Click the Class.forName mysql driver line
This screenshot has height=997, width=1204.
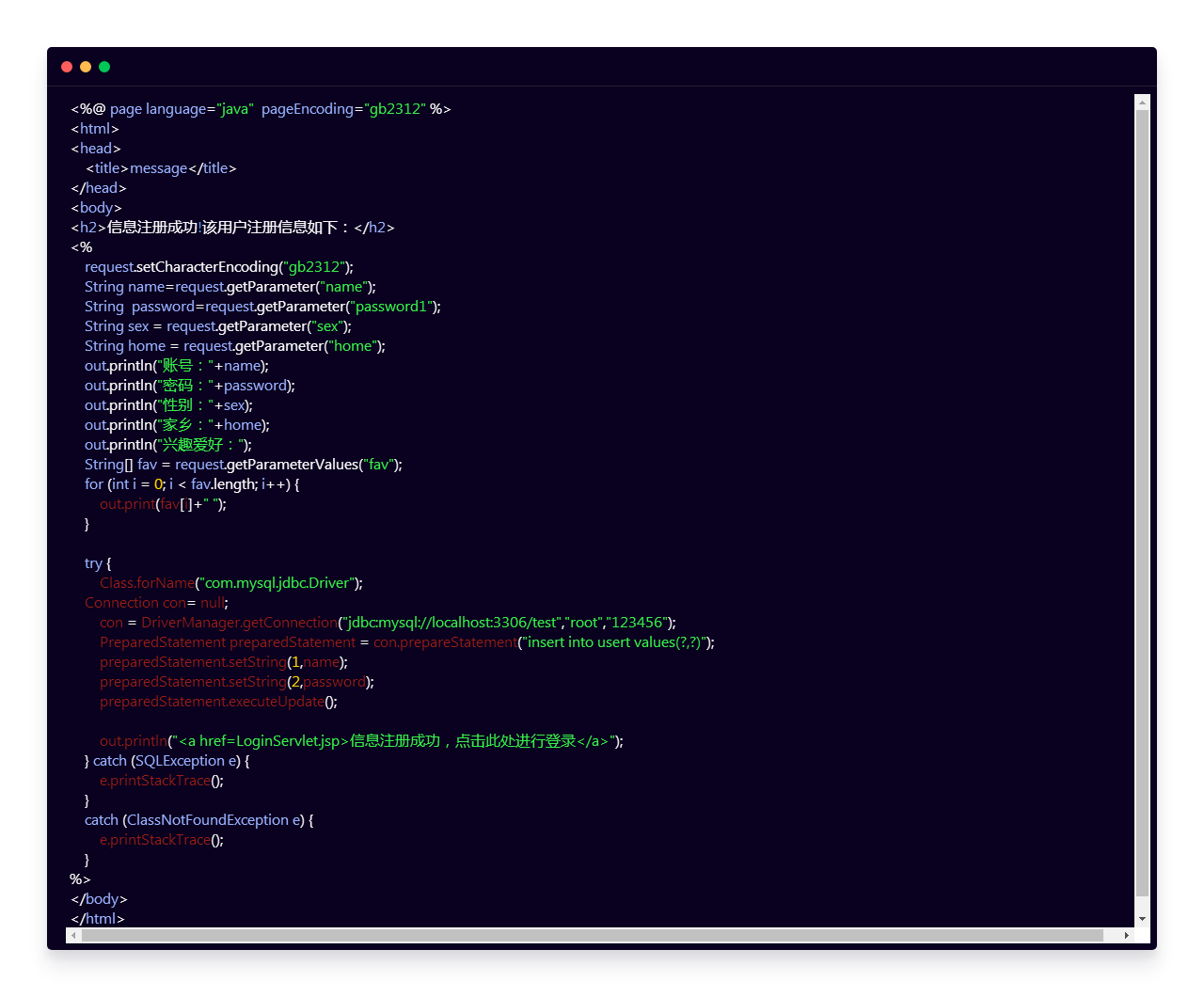click(231, 583)
